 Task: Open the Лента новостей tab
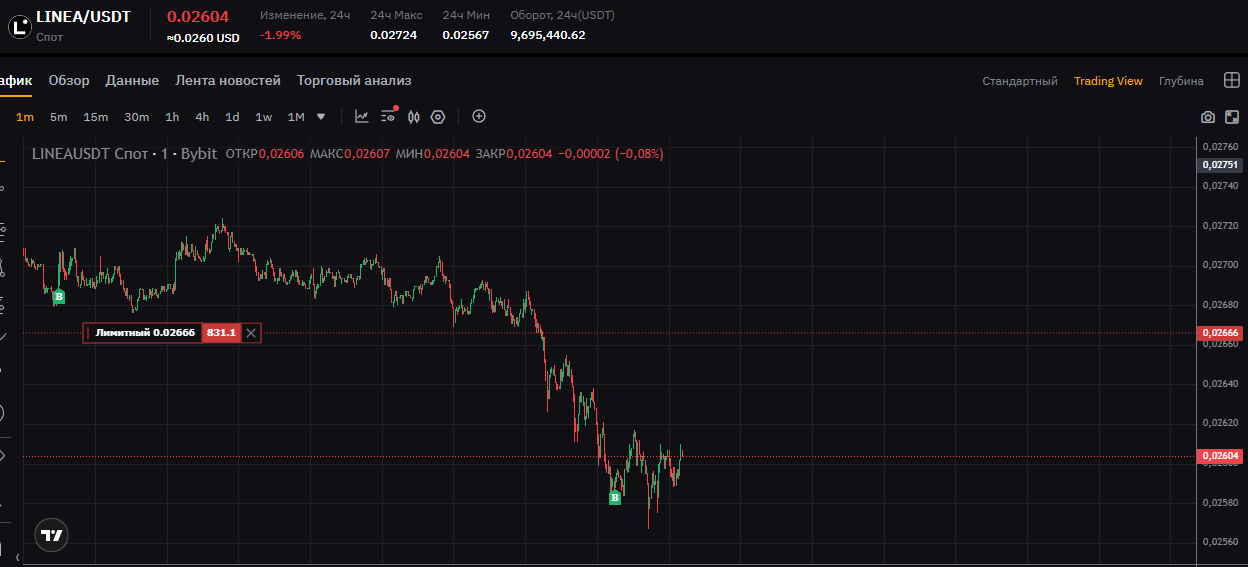[228, 80]
